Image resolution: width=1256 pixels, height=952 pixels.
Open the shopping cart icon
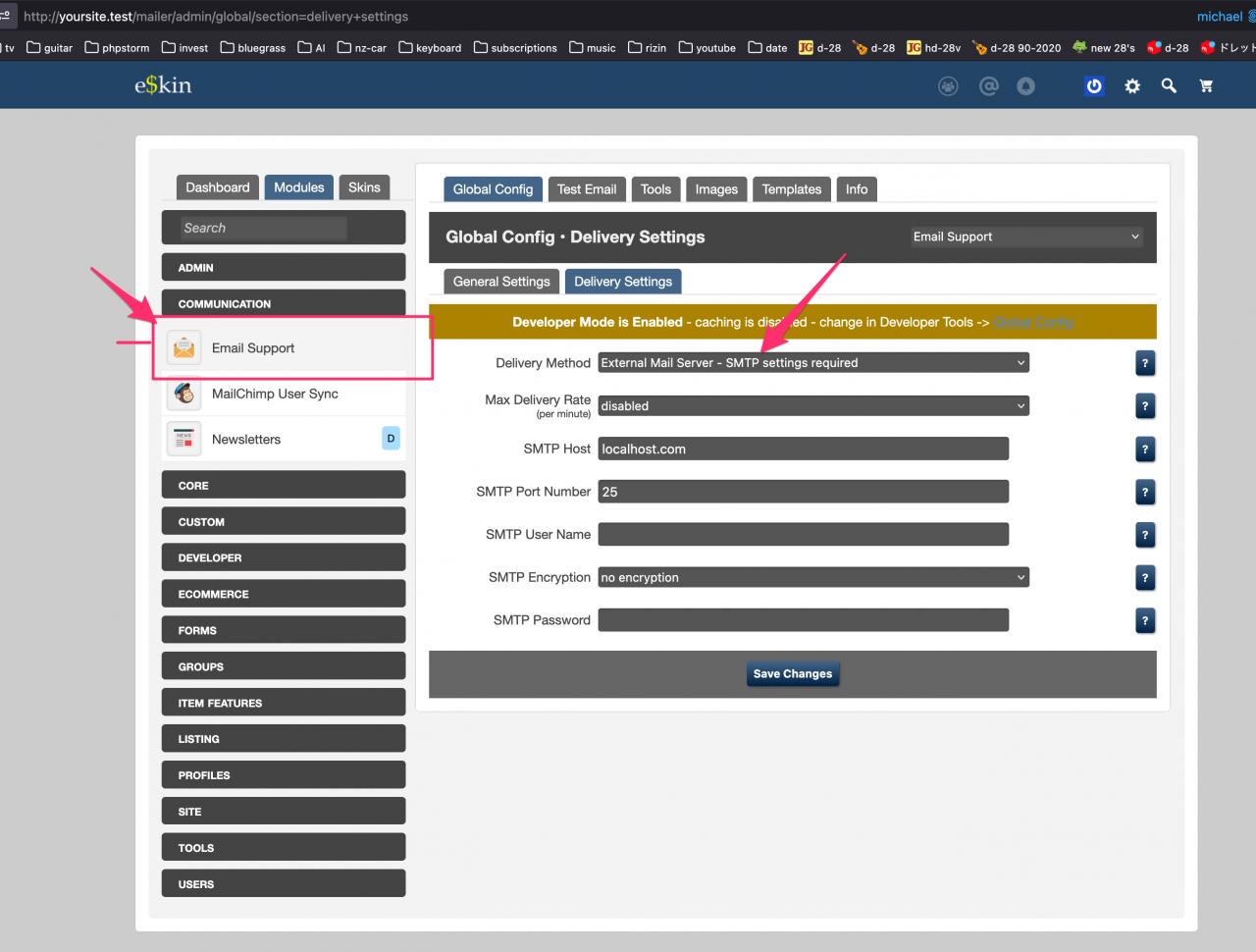pos(1206,86)
